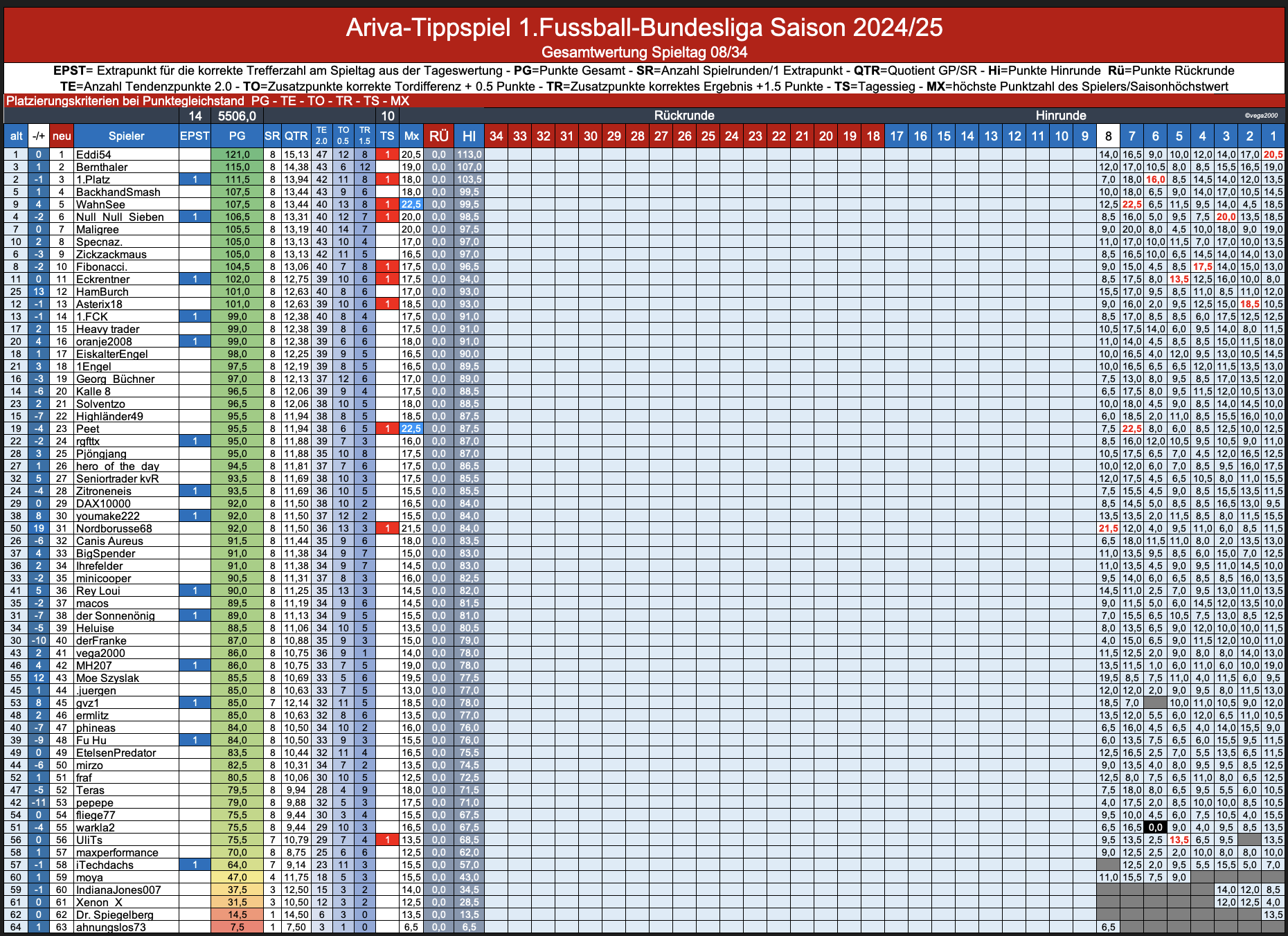
Task: Select player name 'EtelsenPredator'
Action: click(116, 753)
